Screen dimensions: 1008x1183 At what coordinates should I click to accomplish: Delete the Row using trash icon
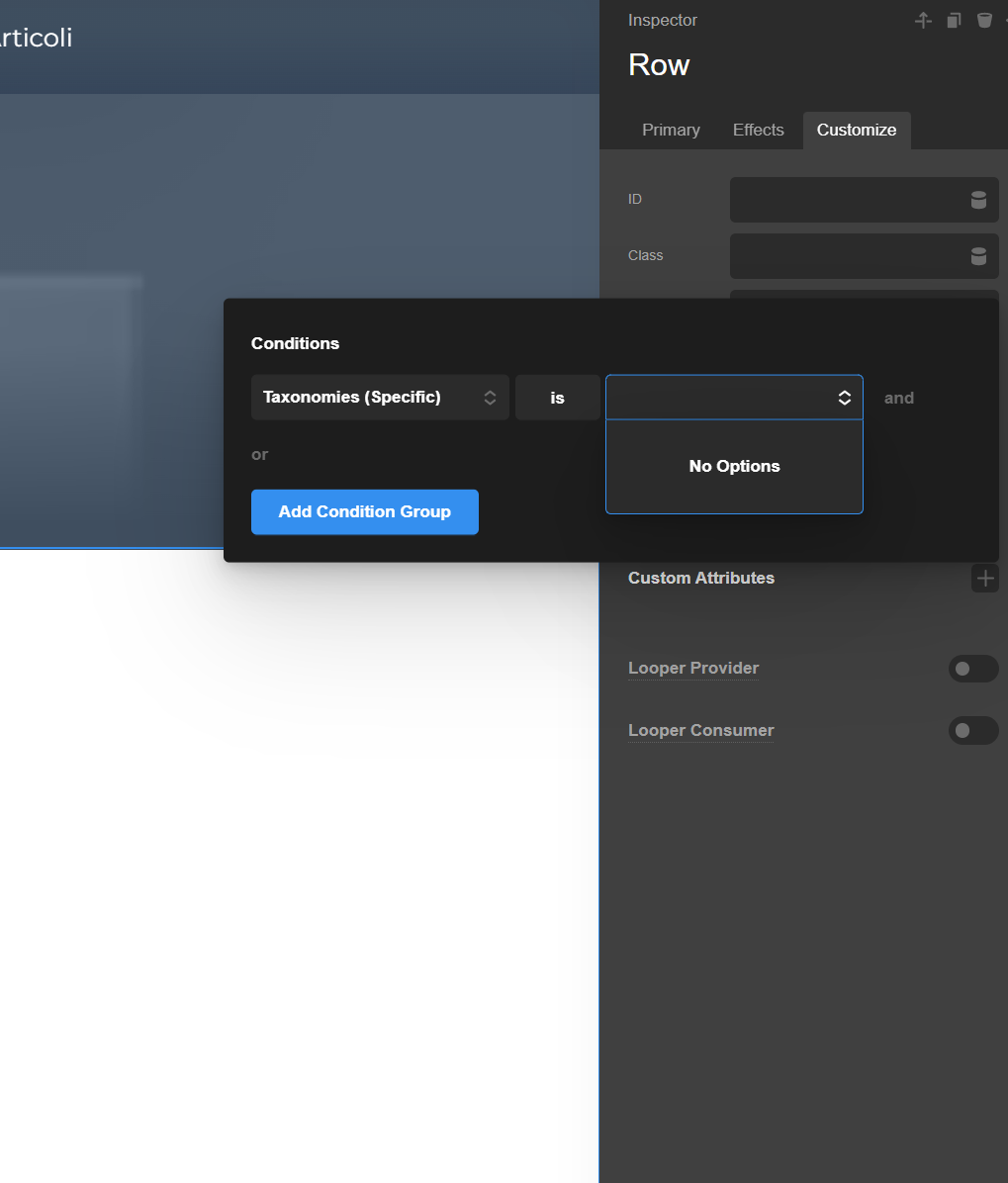[984, 21]
